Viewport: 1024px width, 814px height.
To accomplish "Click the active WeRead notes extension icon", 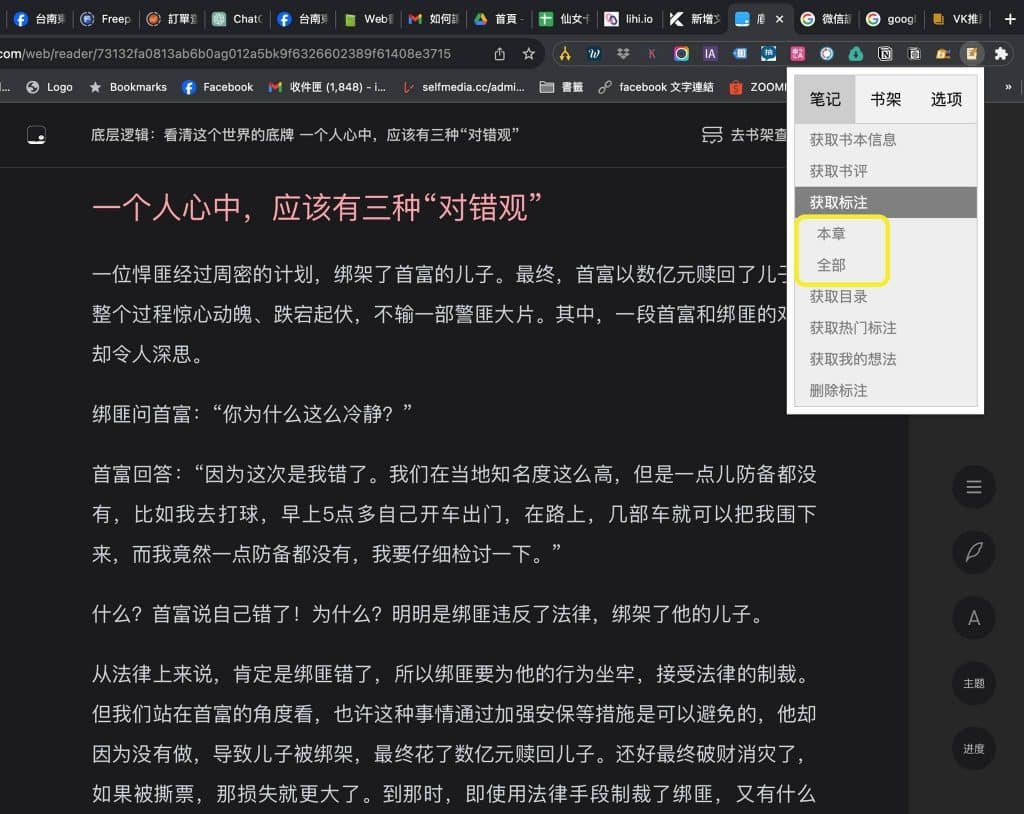I will coord(972,54).
